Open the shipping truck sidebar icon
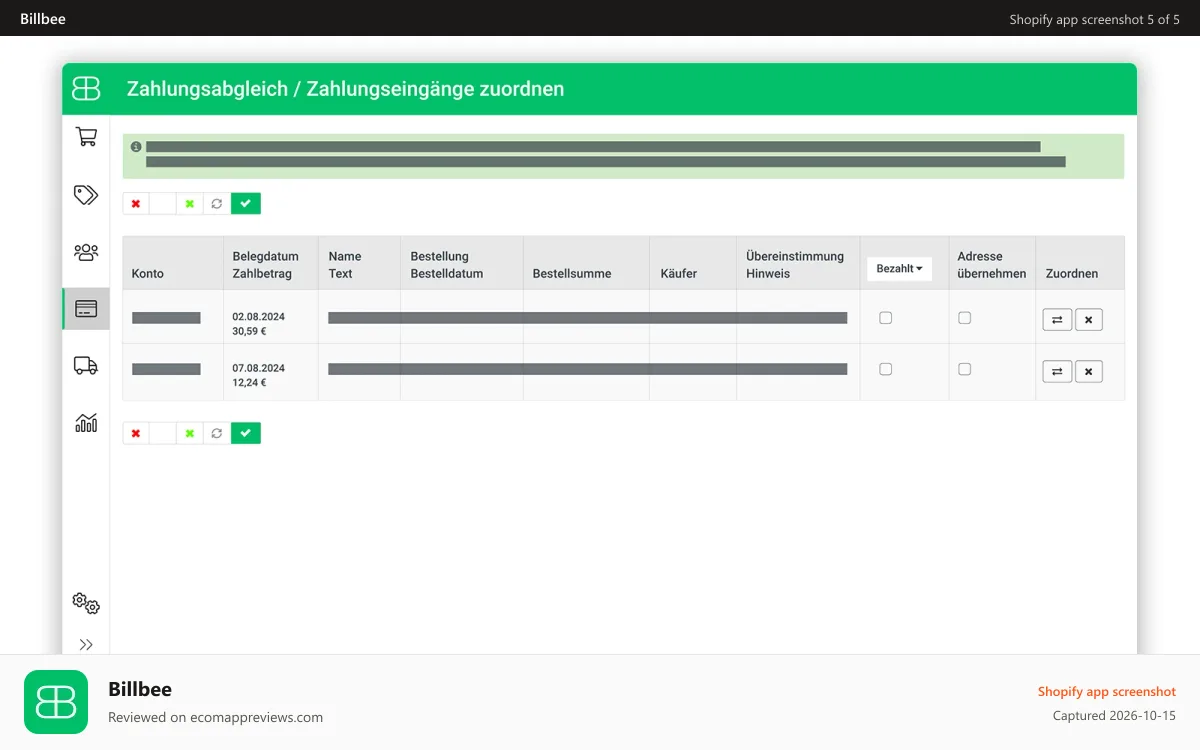Image resolution: width=1200 pixels, height=750 pixels. [86, 366]
